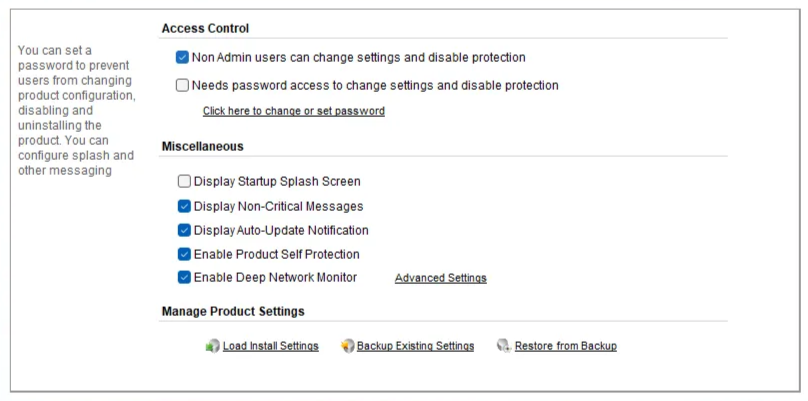Screen dimensions: 808x401
Task: Select the Load Install Settings link text
Action: coord(272,346)
